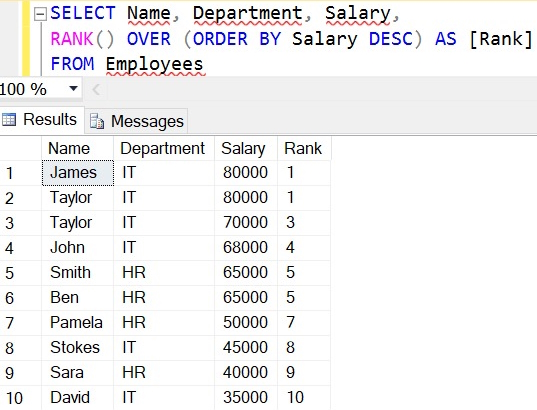The image size is (537, 410).
Task: Click the Stokes name cell
Action: (x=78, y=348)
